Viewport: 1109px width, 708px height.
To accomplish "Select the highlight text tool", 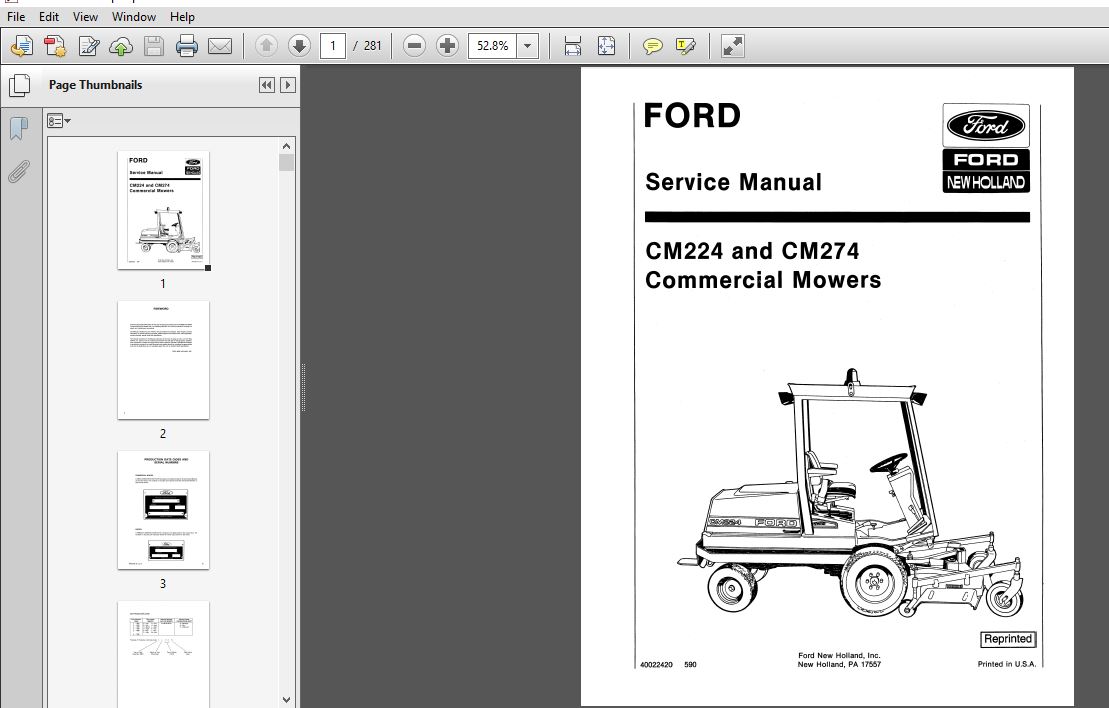I will (x=685, y=47).
